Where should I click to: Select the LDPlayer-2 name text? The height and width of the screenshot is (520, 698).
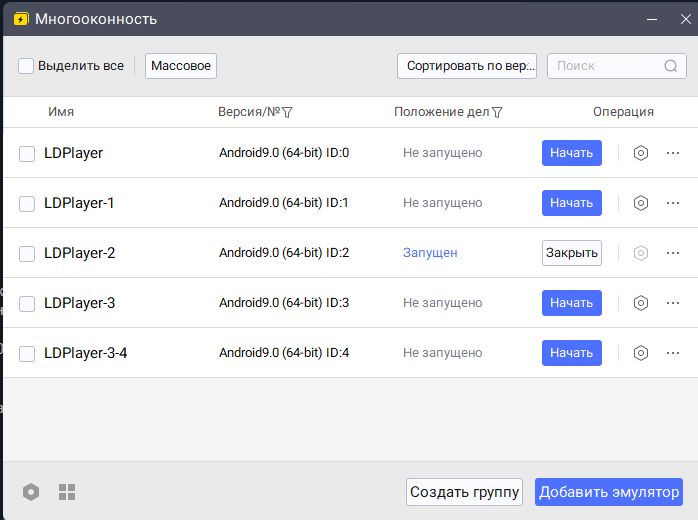(79, 253)
